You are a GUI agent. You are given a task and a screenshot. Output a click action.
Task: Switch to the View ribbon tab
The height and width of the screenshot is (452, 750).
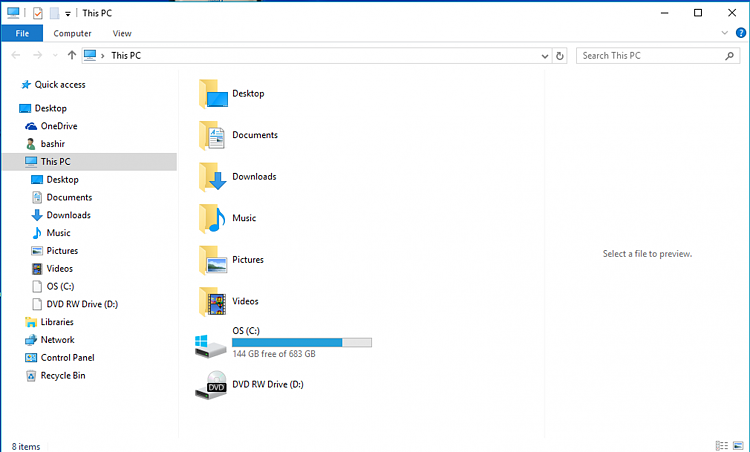(x=122, y=33)
